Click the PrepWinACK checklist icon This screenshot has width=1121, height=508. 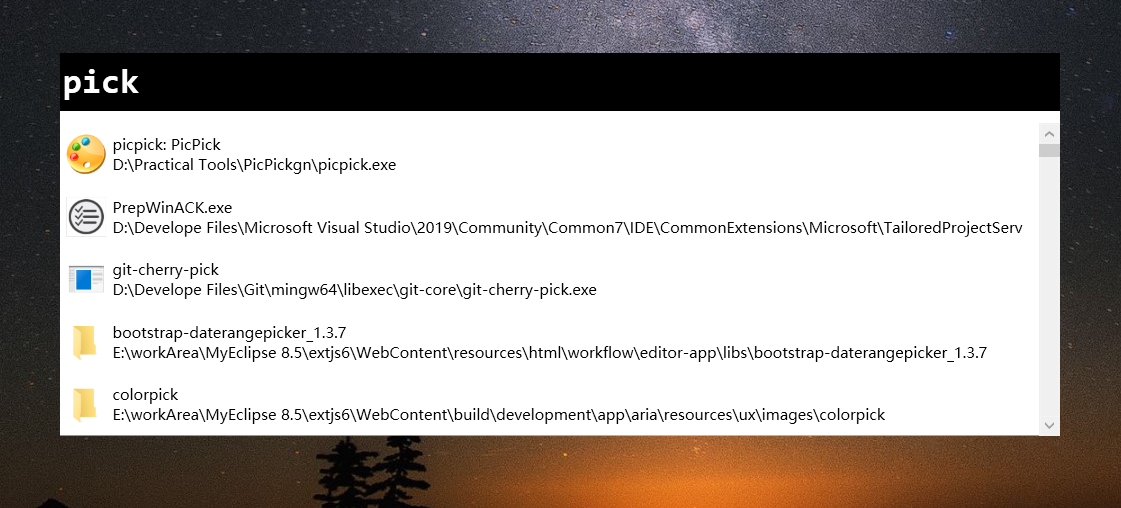pos(86,216)
